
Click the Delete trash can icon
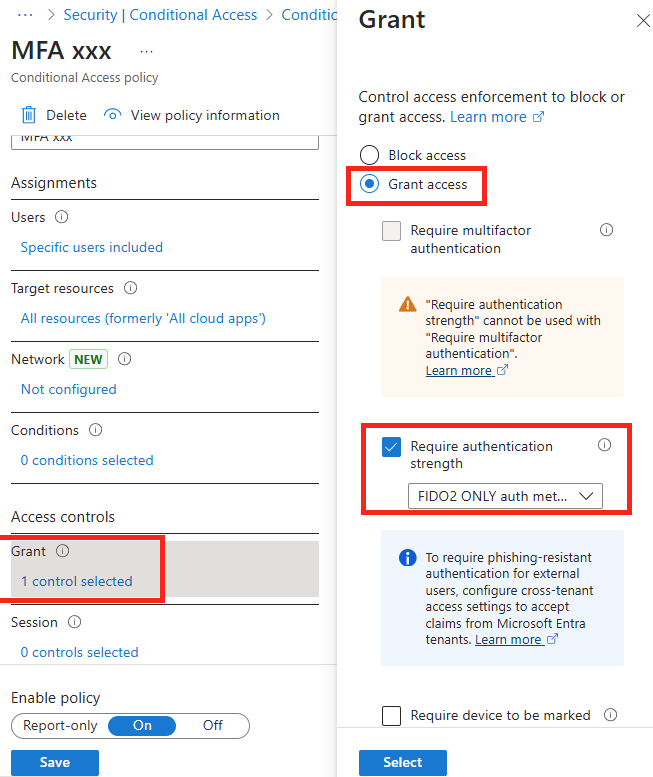point(29,115)
